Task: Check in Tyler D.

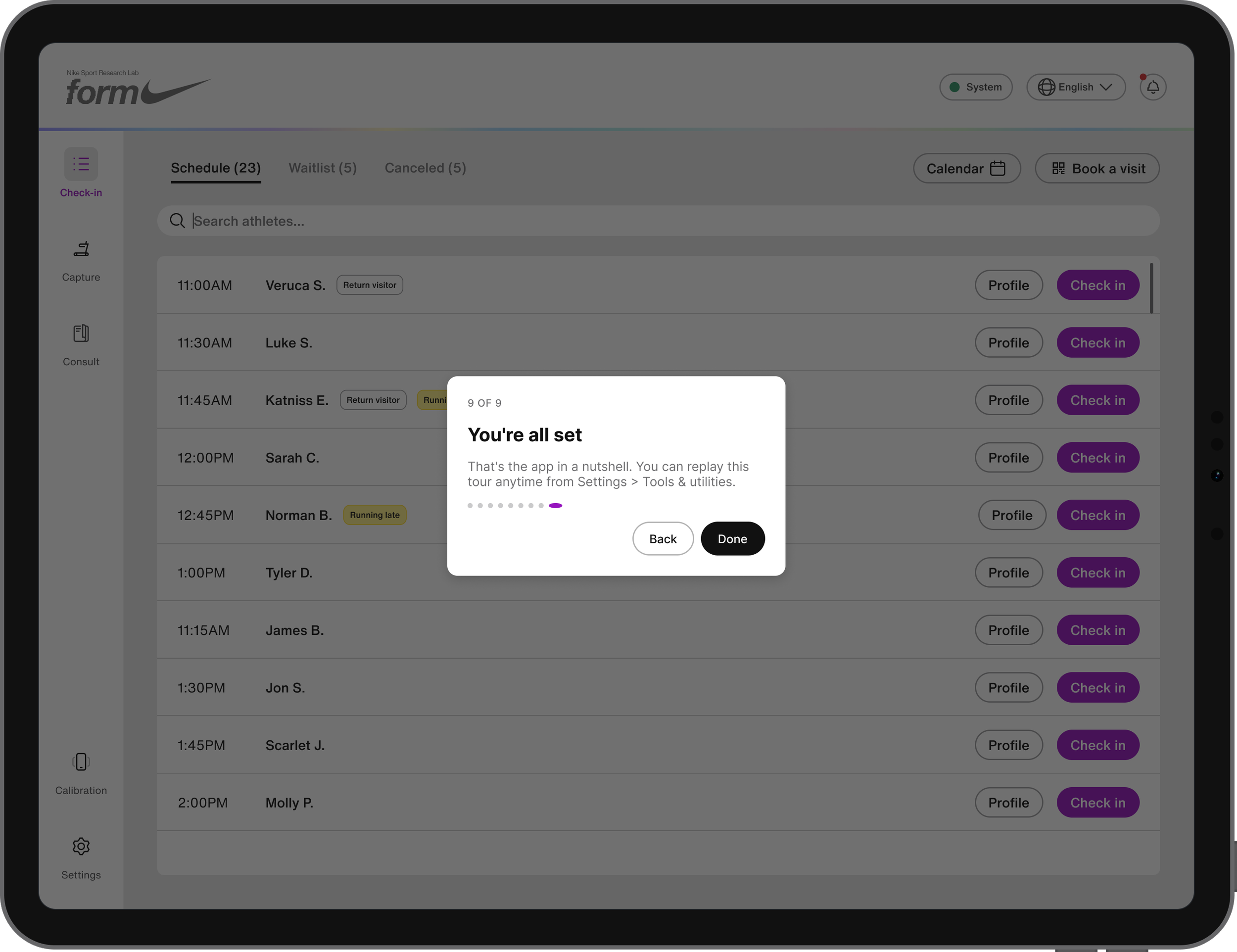Action: 1097,572
